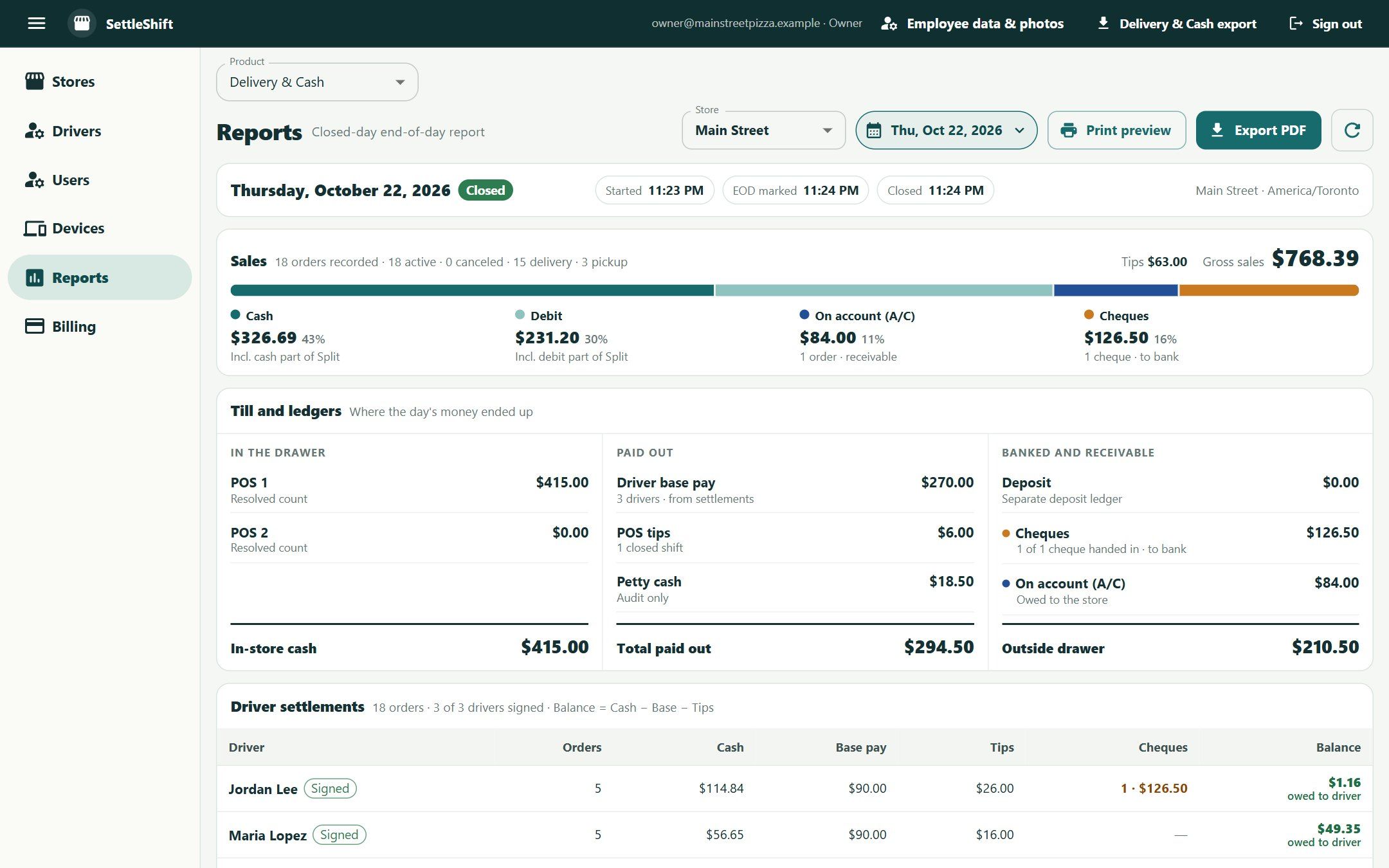Image resolution: width=1389 pixels, height=868 pixels.
Task: Click the download icon on Export PDF
Action: click(1217, 130)
